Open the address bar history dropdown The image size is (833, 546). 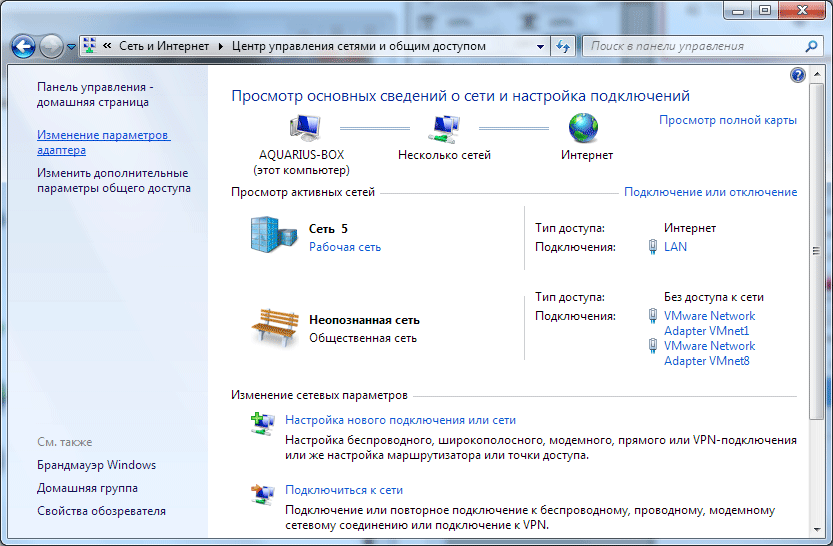tap(540, 47)
